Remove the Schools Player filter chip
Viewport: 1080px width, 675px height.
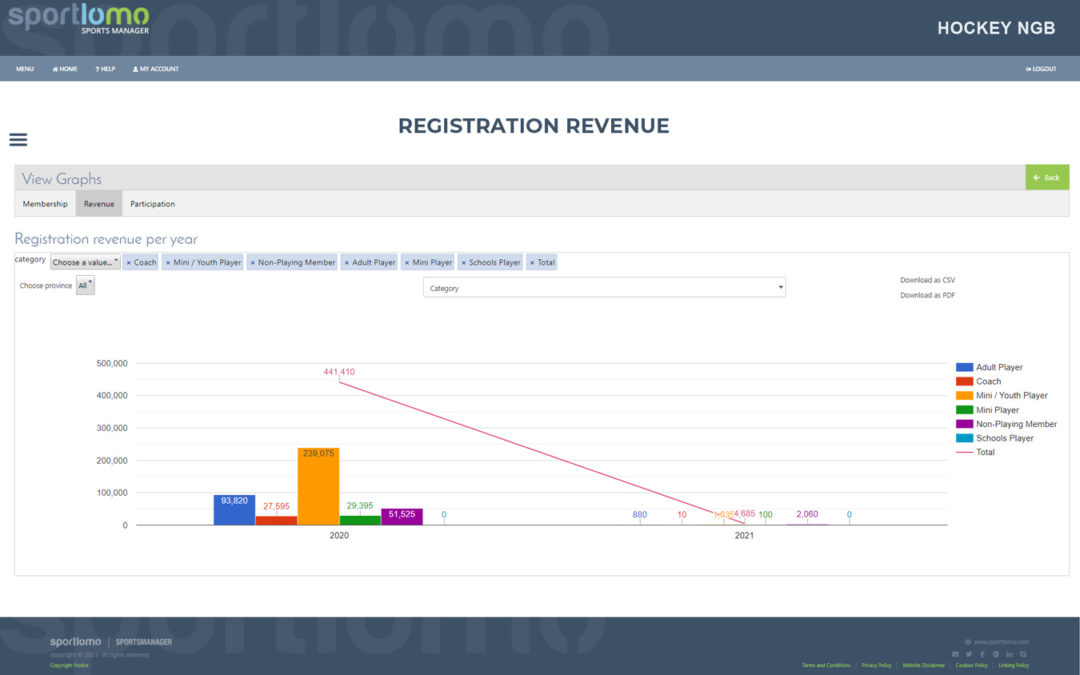(x=464, y=261)
